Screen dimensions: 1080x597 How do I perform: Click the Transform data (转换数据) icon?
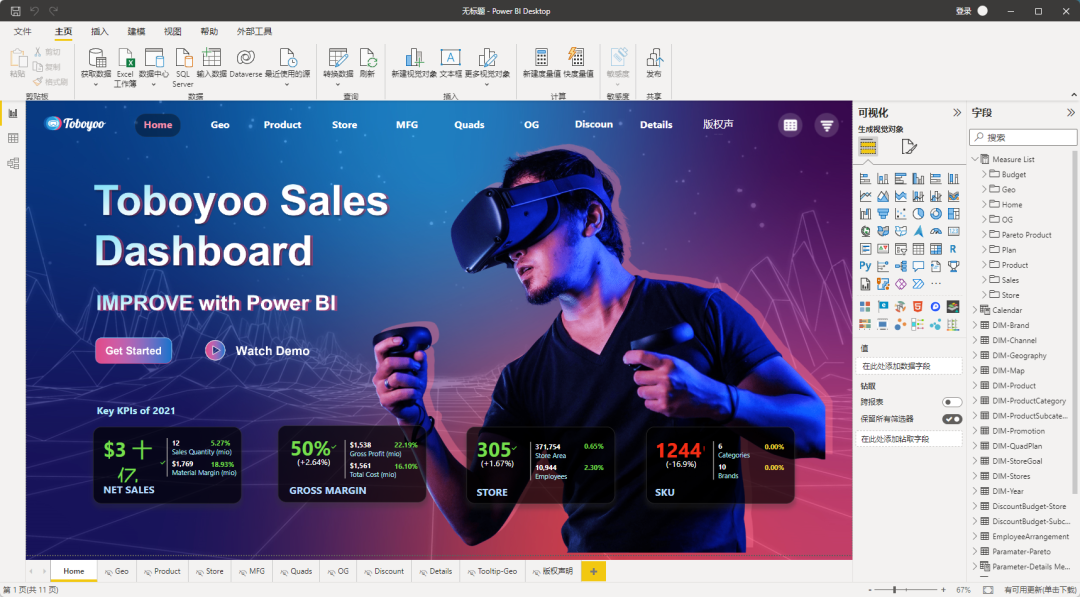pyautogui.click(x=338, y=57)
